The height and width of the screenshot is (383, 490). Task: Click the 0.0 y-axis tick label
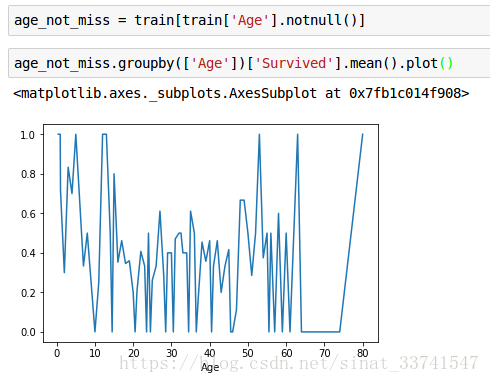coord(28,332)
